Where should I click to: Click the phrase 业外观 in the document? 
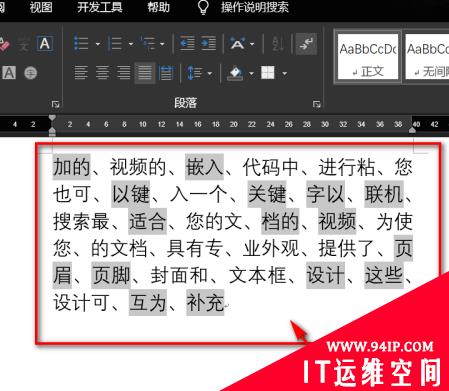click(271, 248)
